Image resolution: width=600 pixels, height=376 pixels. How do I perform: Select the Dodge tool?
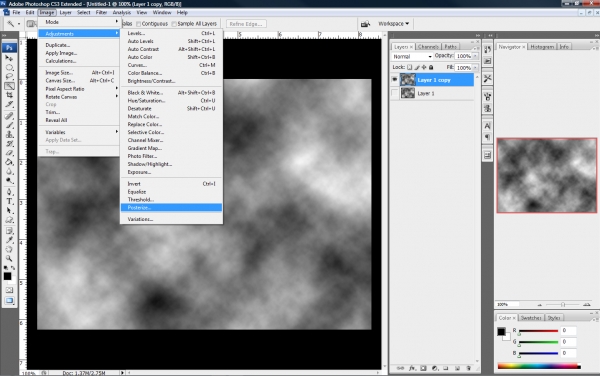pos(9,181)
